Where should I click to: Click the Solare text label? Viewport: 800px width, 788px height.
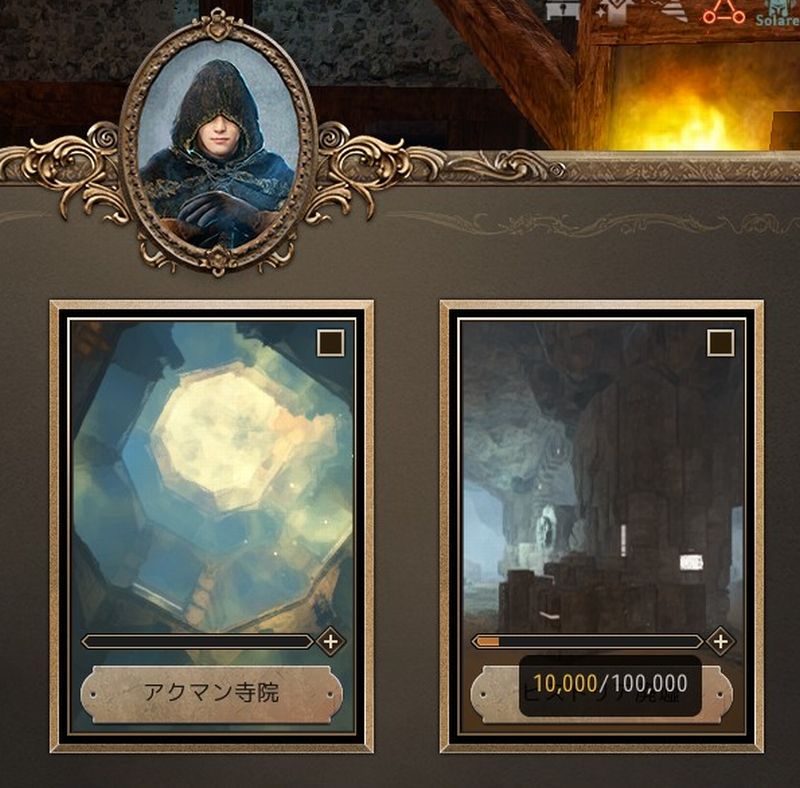point(778,20)
